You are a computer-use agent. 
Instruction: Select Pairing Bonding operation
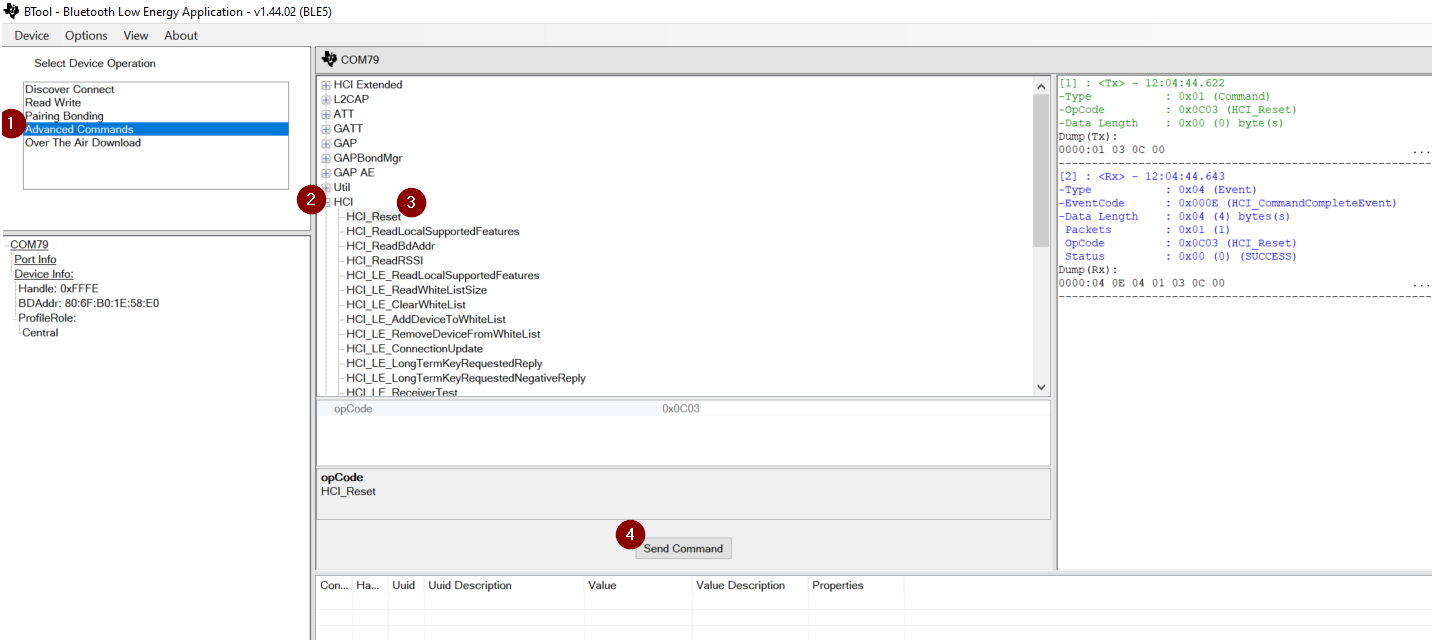tap(64, 116)
